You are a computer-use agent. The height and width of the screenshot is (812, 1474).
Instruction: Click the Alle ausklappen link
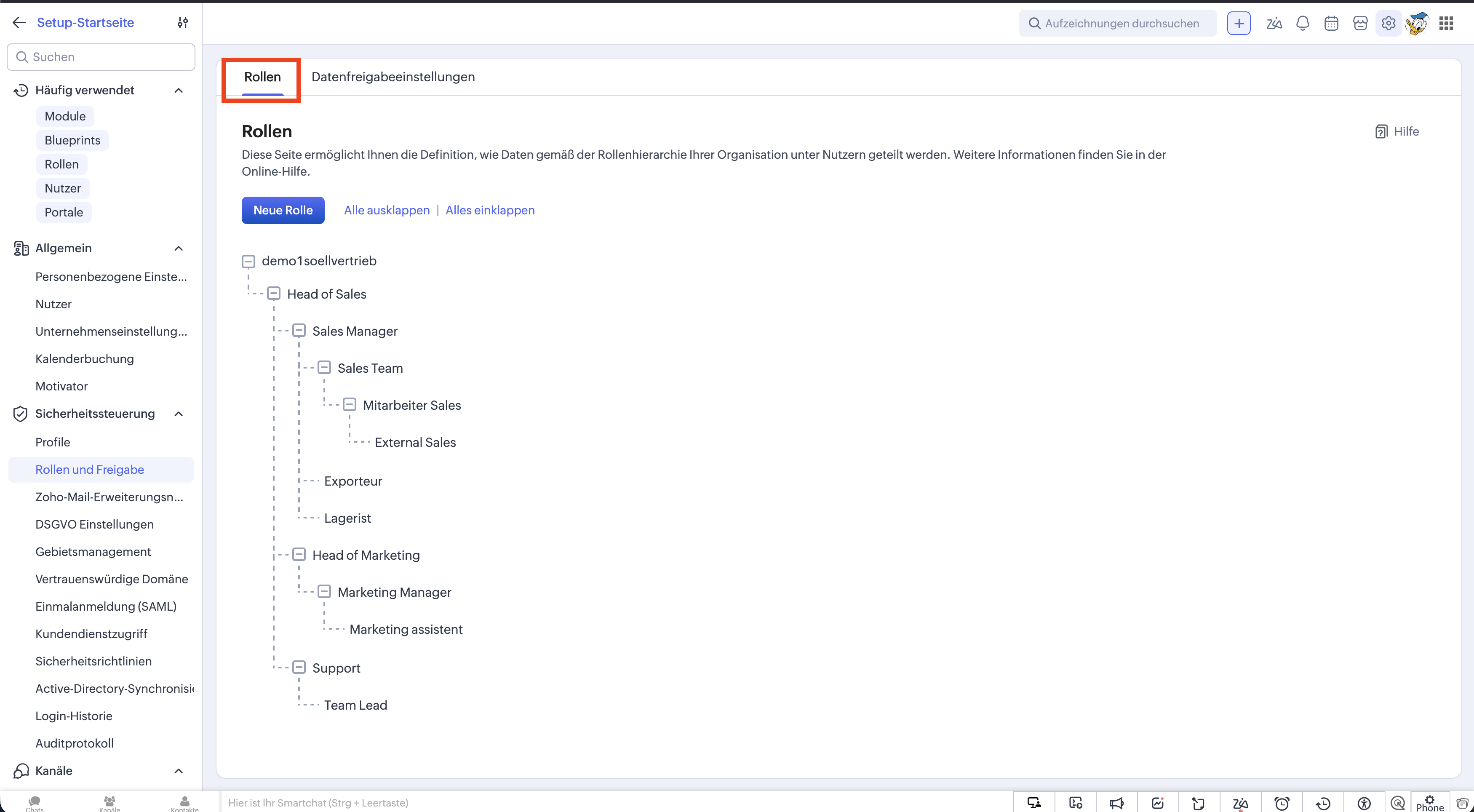[386, 211]
